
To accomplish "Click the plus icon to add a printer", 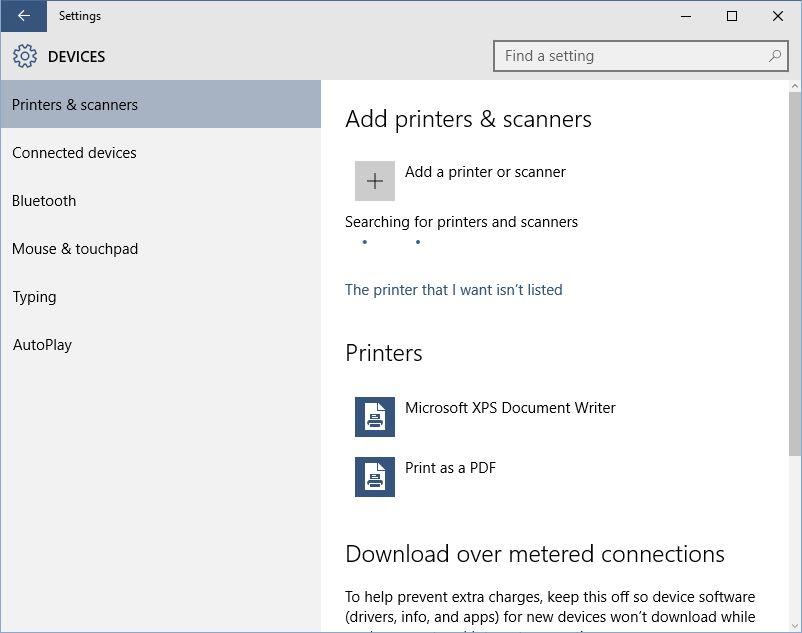I will tap(375, 181).
